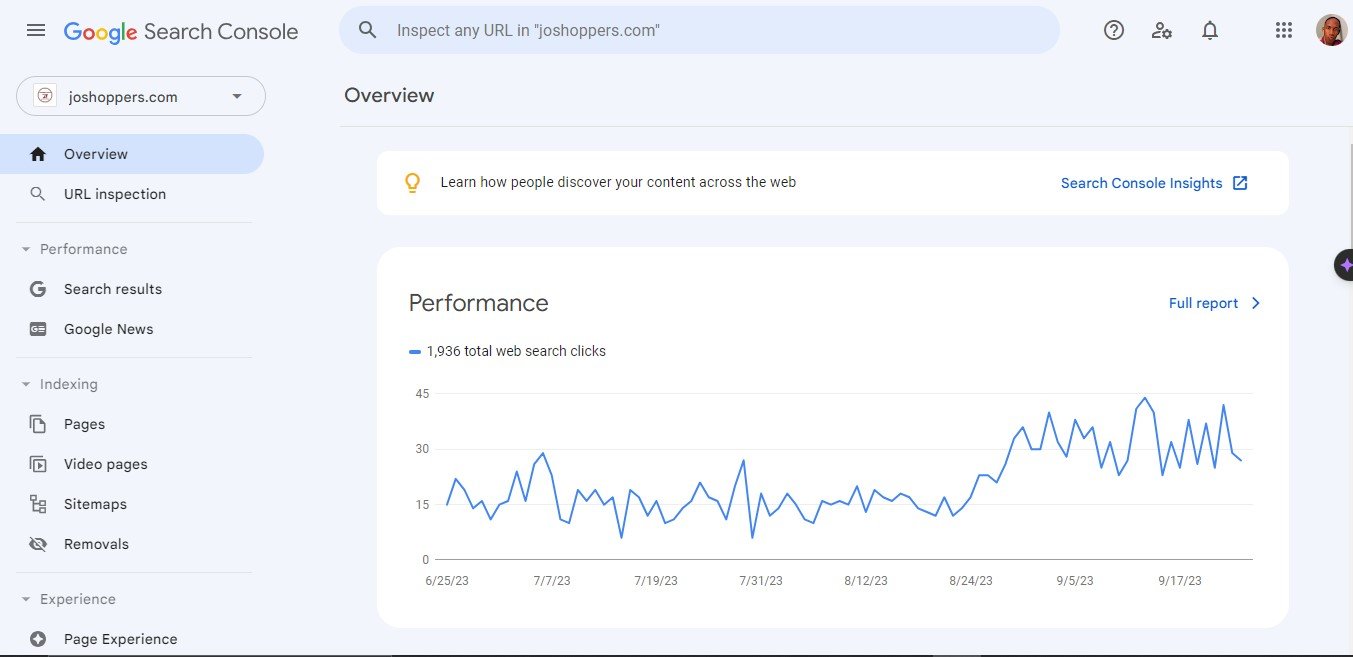This screenshot has width=1353, height=657.
Task: Click the search magnifier icon
Action: [x=368, y=30]
